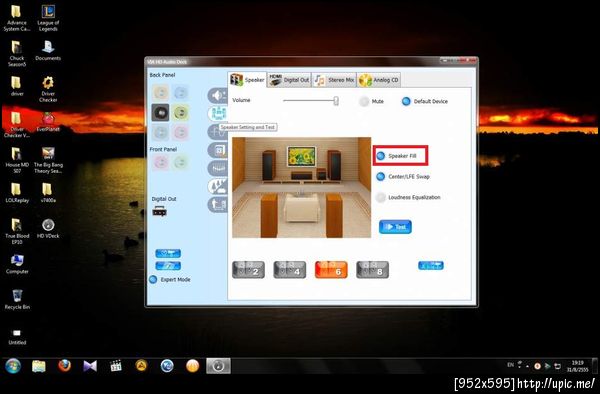This screenshot has width=600, height=394.
Task: Open the environment trees side icon
Action: (218, 187)
